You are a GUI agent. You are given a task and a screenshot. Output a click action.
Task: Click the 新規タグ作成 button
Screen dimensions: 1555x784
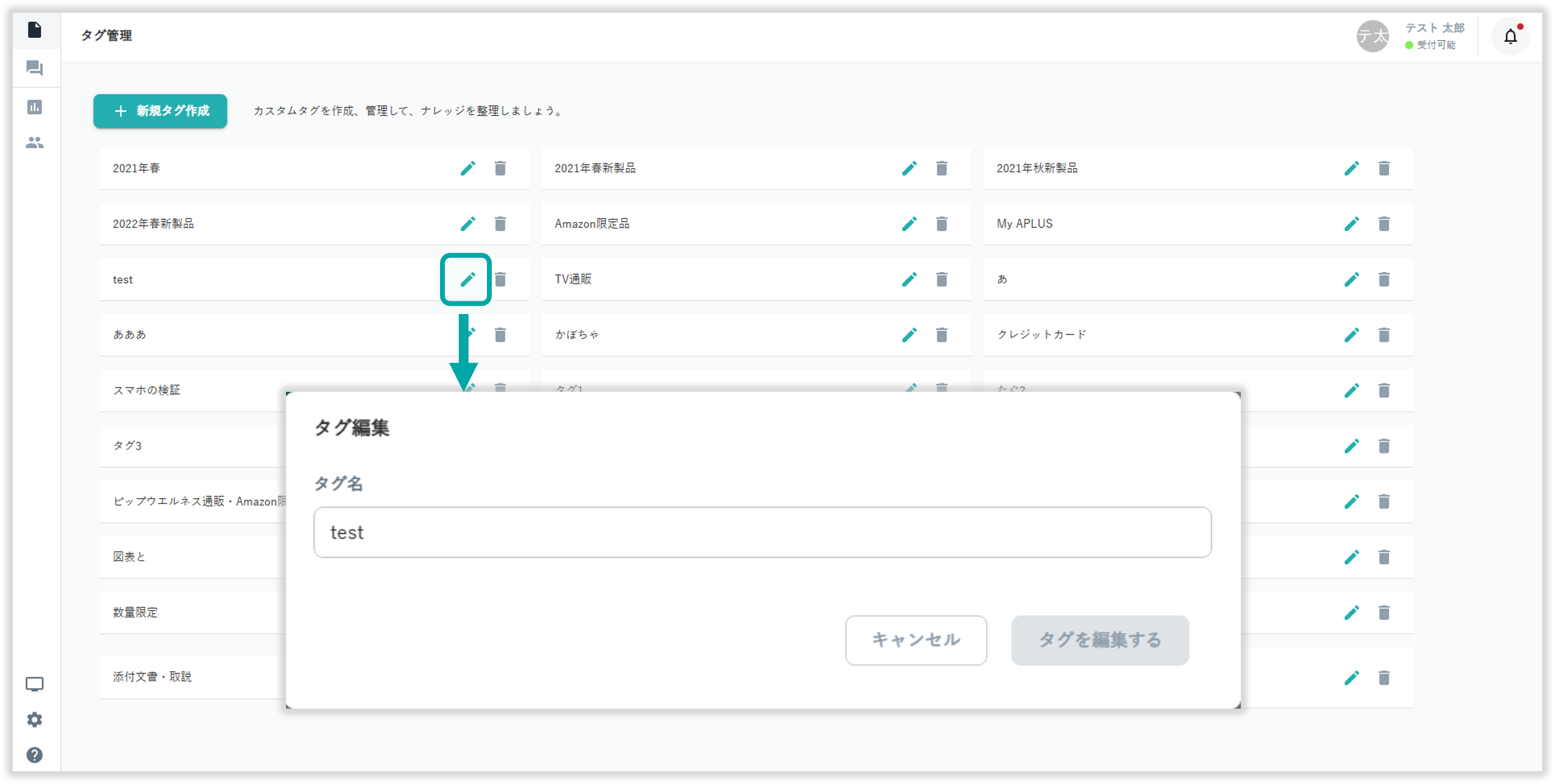click(160, 111)
